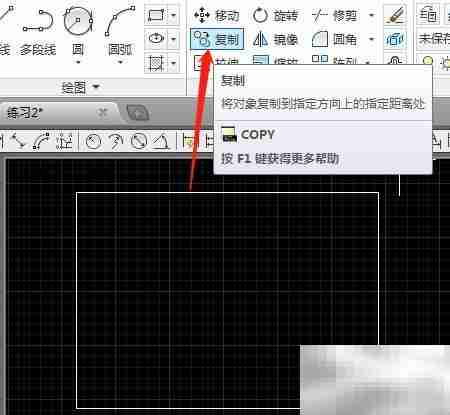Image resolution: width=450 pixels, height=415 pixels.
Task: Click the diameter dimension toolbar icon
Action: pyautogui.click(x=139, y=141)
